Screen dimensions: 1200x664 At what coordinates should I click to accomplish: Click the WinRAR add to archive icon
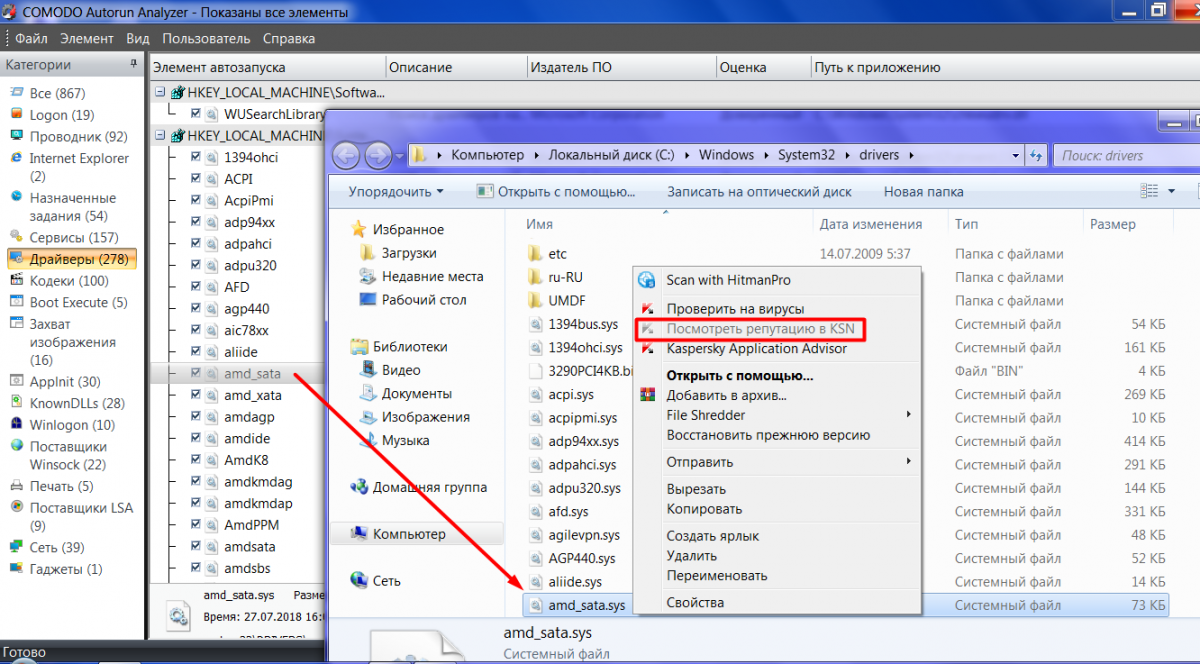click(647, 395)
